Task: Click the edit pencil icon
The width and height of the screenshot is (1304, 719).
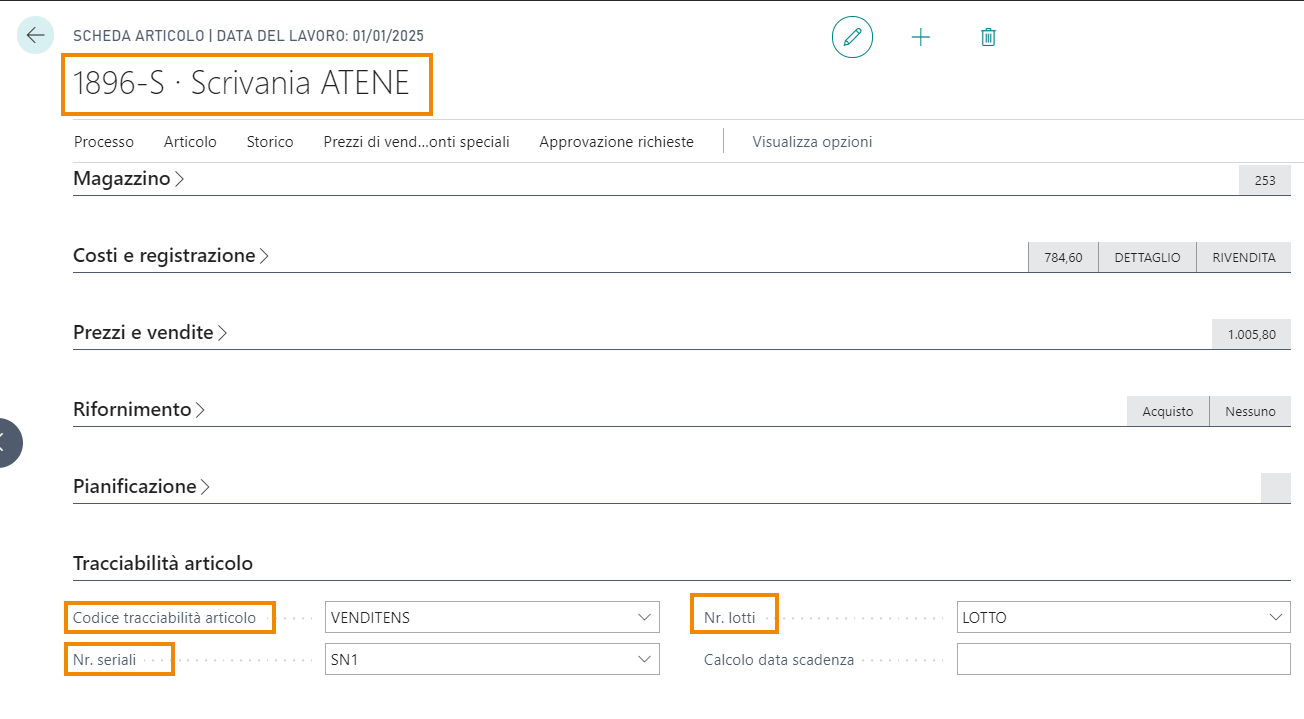Action: coord(852,37)
